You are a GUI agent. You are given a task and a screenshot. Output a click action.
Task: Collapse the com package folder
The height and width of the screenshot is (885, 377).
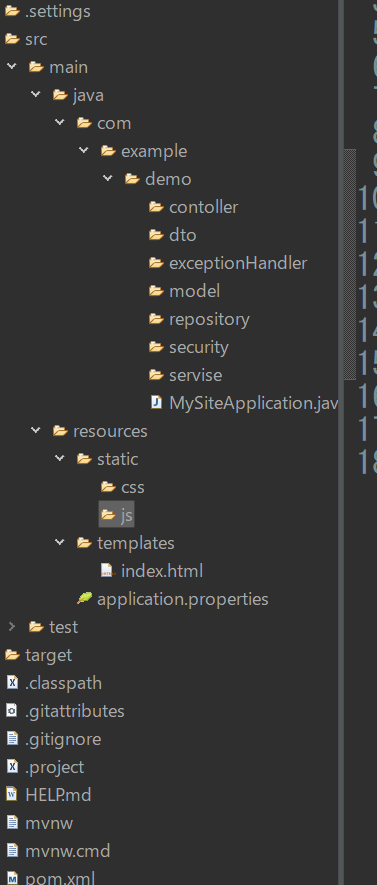coord(60,122)
